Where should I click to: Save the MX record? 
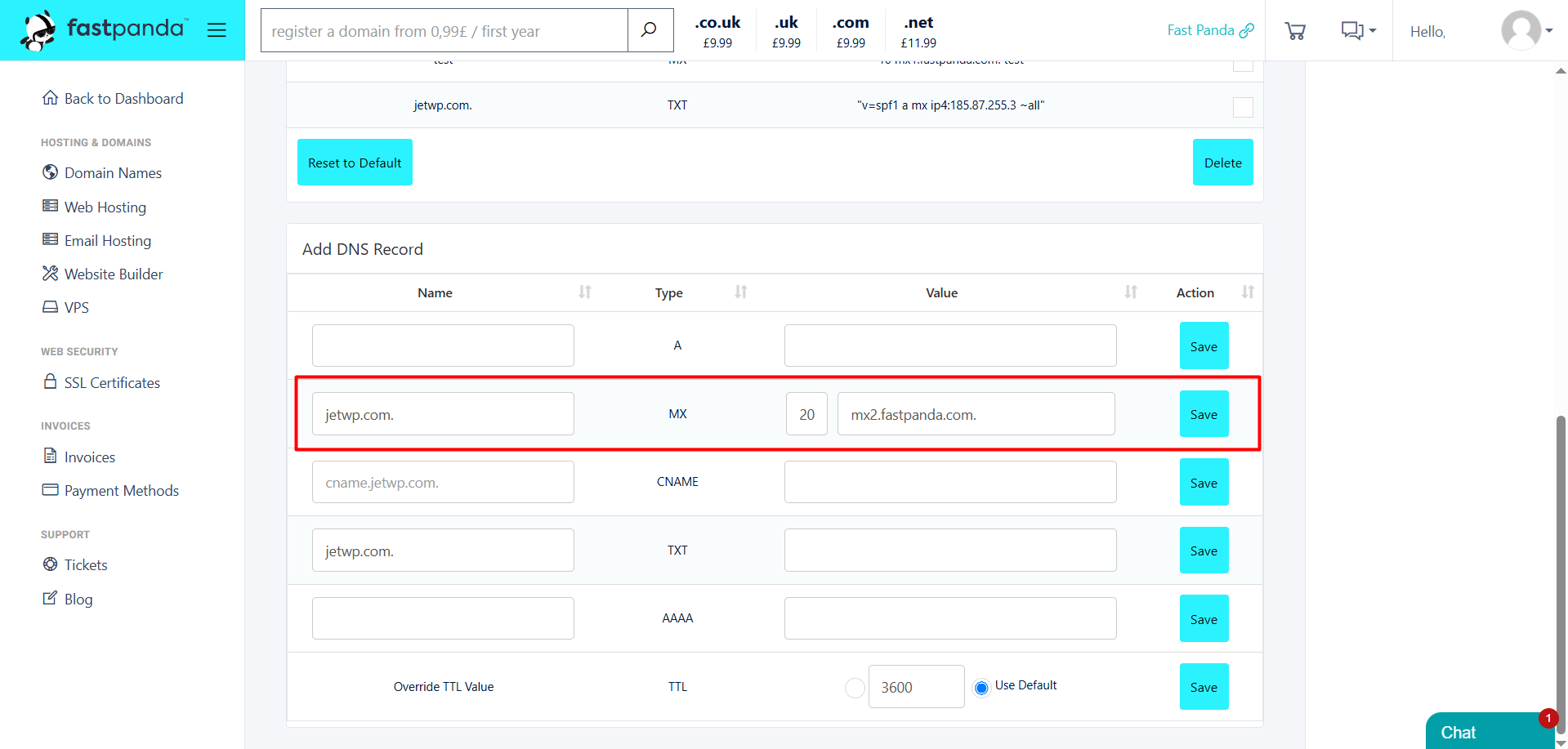(x=1204, y=414)
